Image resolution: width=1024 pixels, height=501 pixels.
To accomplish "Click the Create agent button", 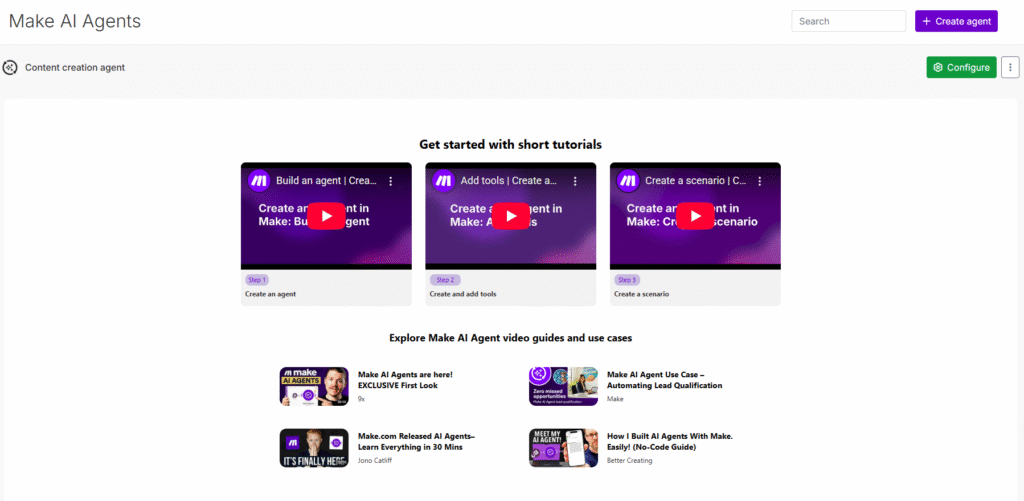I will 956,21.
